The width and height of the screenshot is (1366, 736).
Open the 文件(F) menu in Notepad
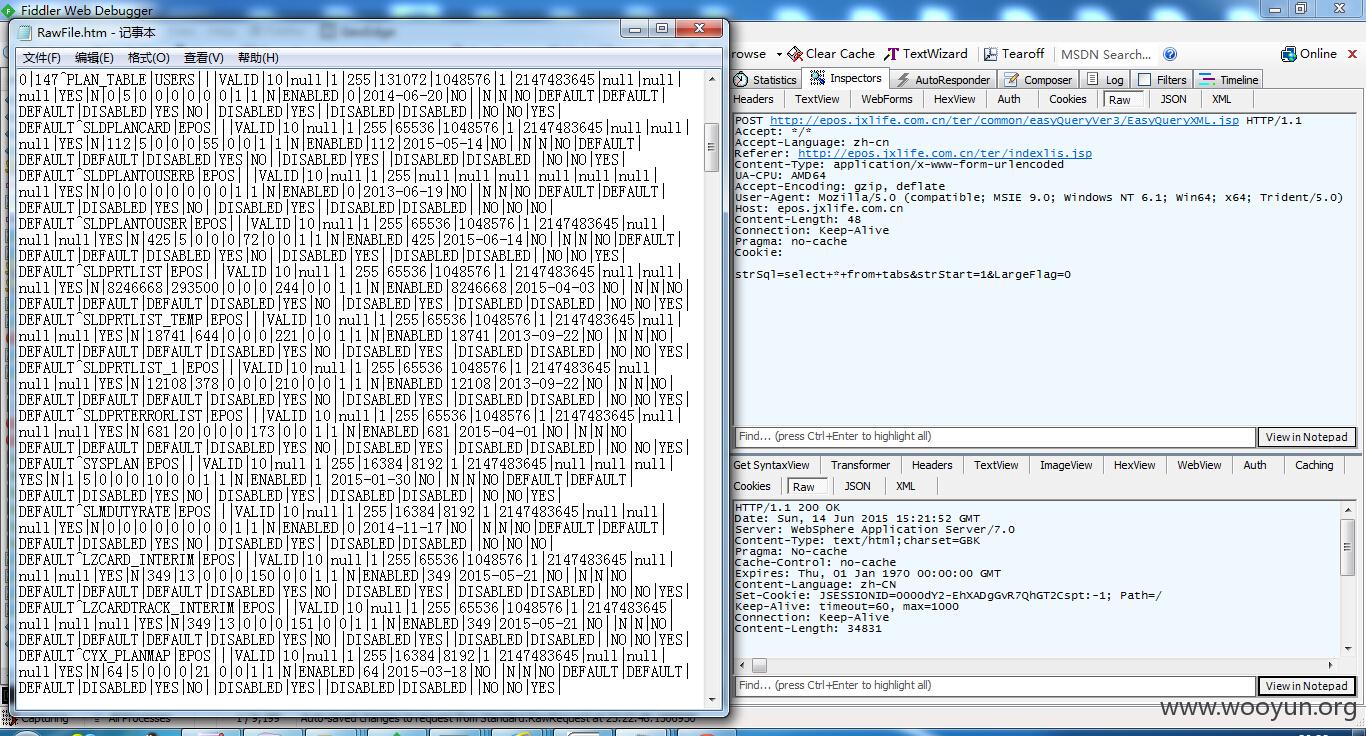pyautogui.click(x=42, y=58)
